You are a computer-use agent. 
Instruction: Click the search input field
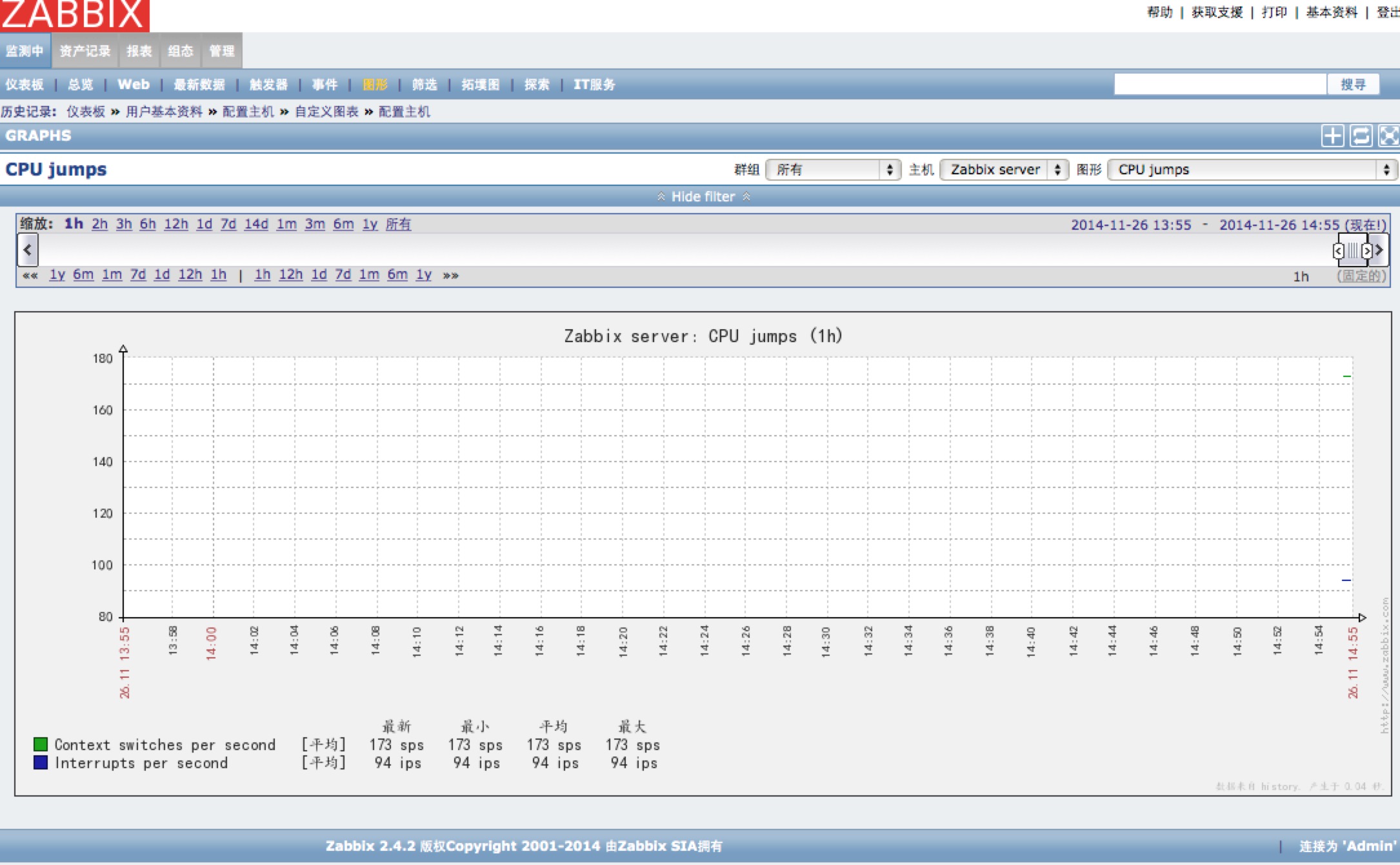pos(1219,85)
